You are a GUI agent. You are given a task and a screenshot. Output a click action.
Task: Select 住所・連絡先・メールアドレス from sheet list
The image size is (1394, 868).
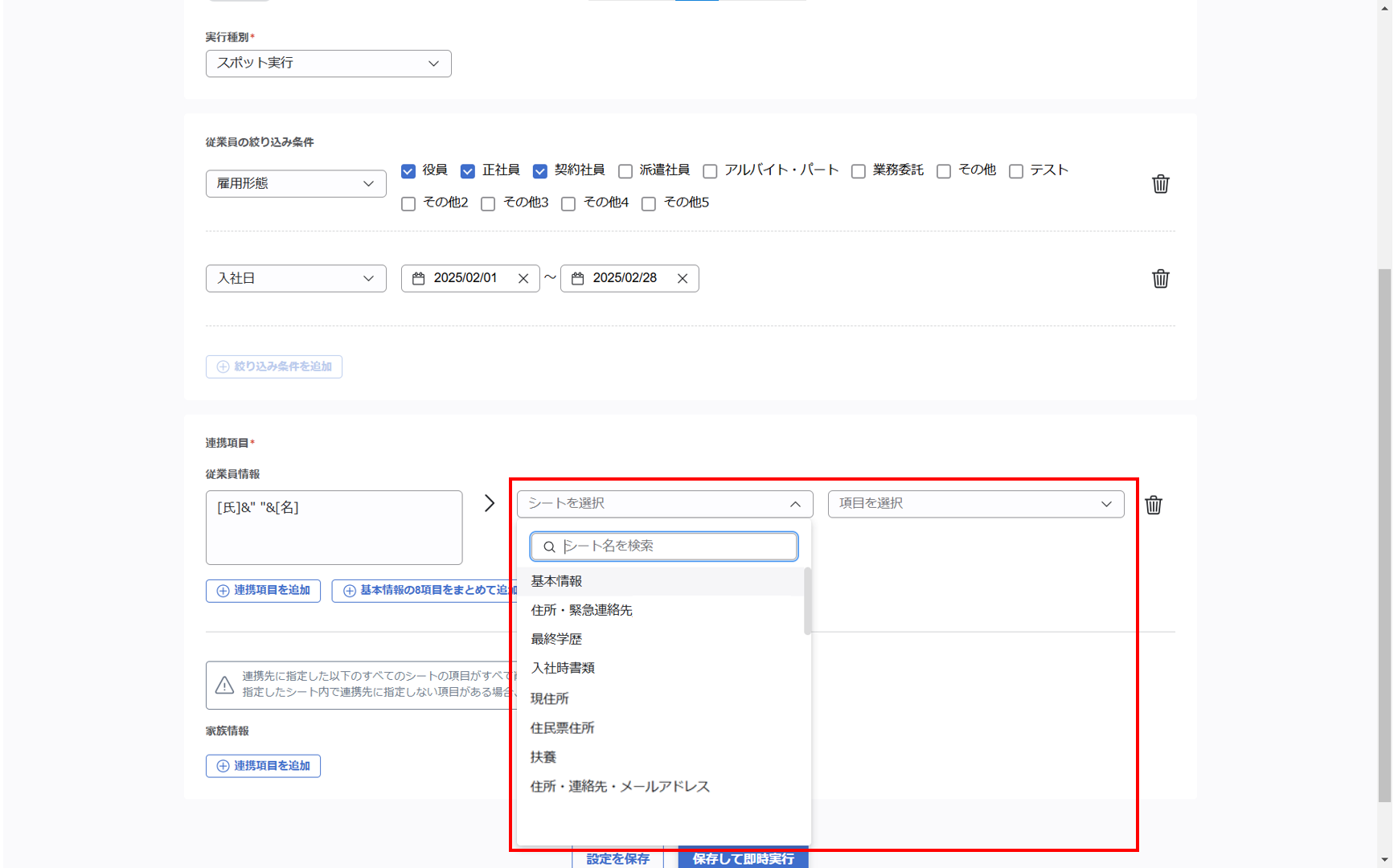point(661,786)
